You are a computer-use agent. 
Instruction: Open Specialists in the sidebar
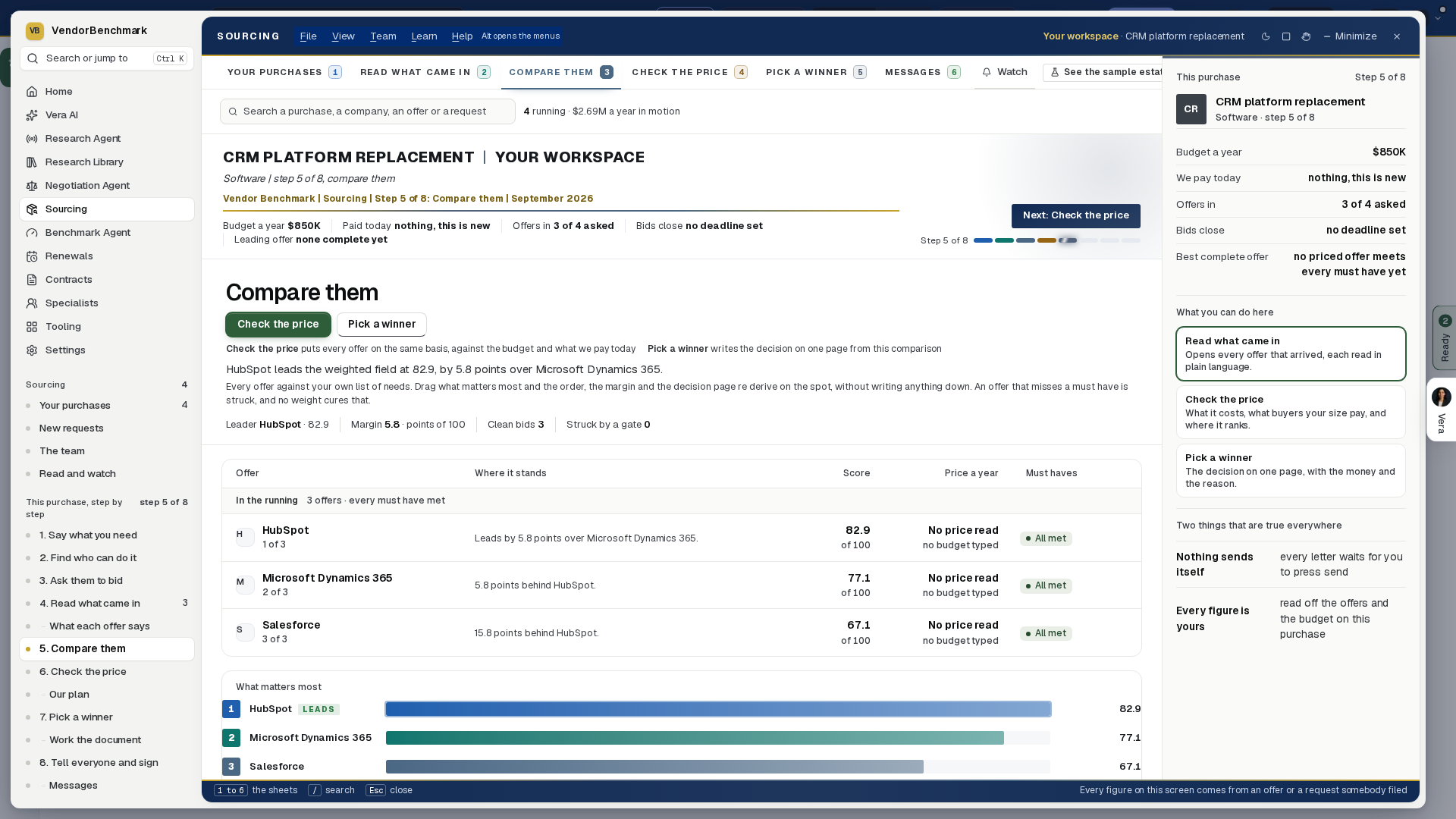(x=106, y=303)
